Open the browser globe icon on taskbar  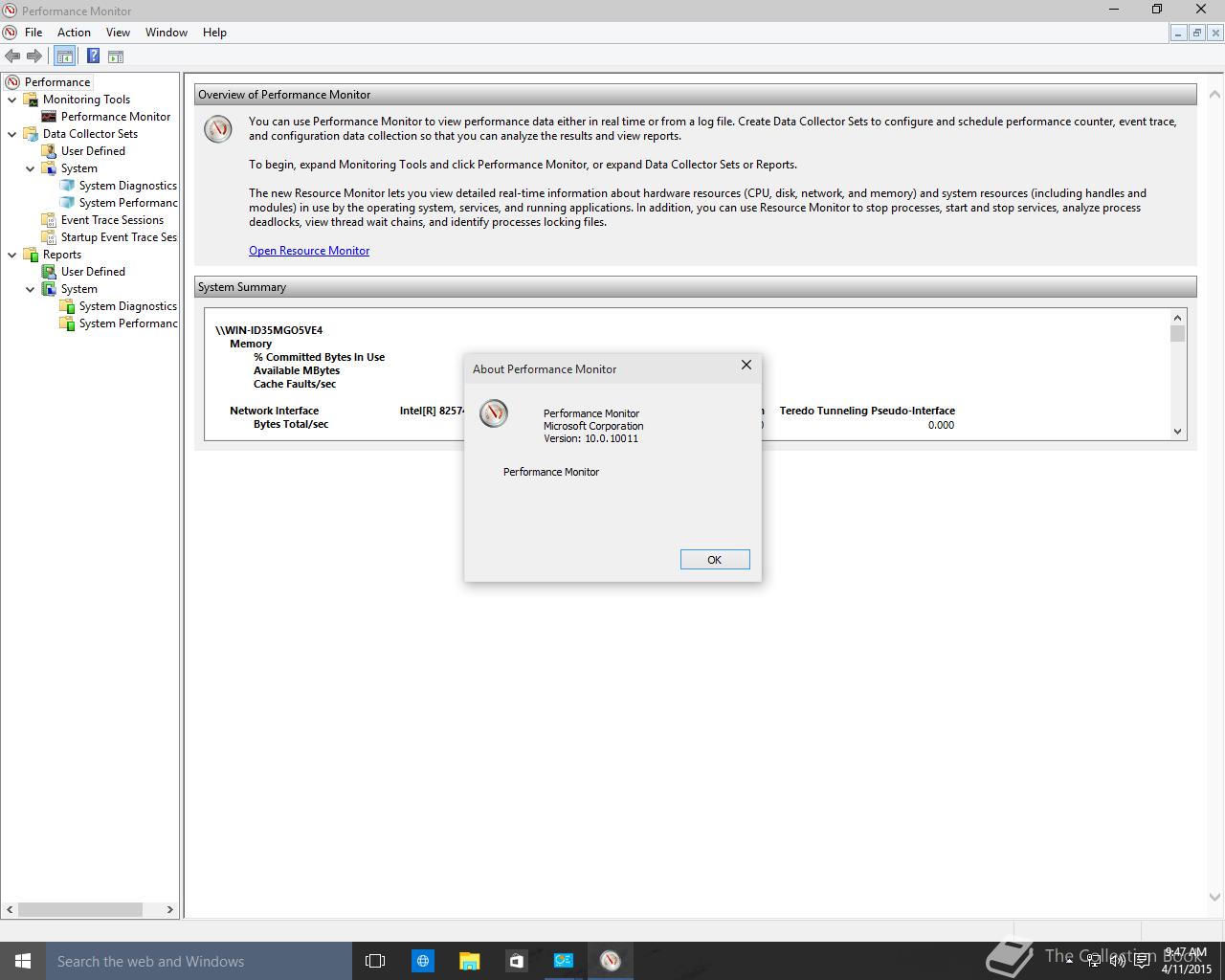pyautogui.click(x=422, y=961)
